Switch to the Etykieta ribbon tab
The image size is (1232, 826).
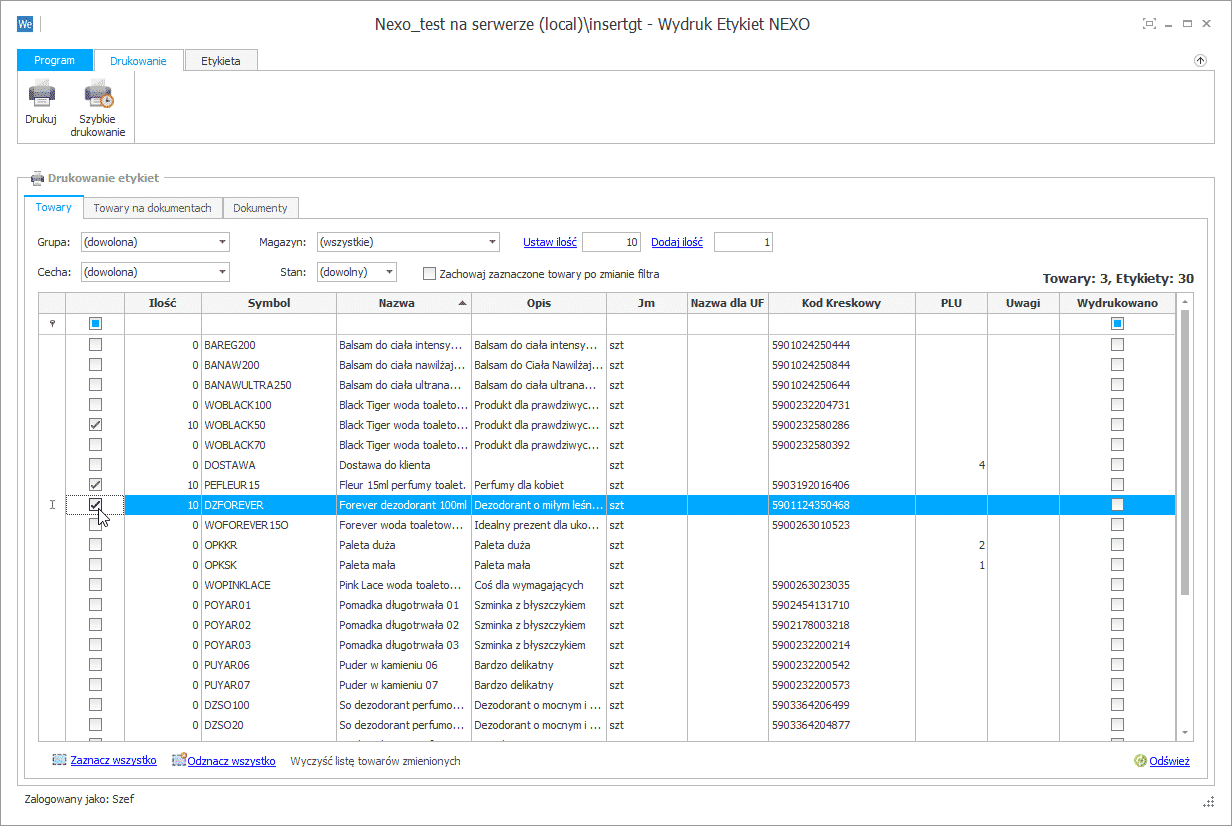(x=221, y=60)
